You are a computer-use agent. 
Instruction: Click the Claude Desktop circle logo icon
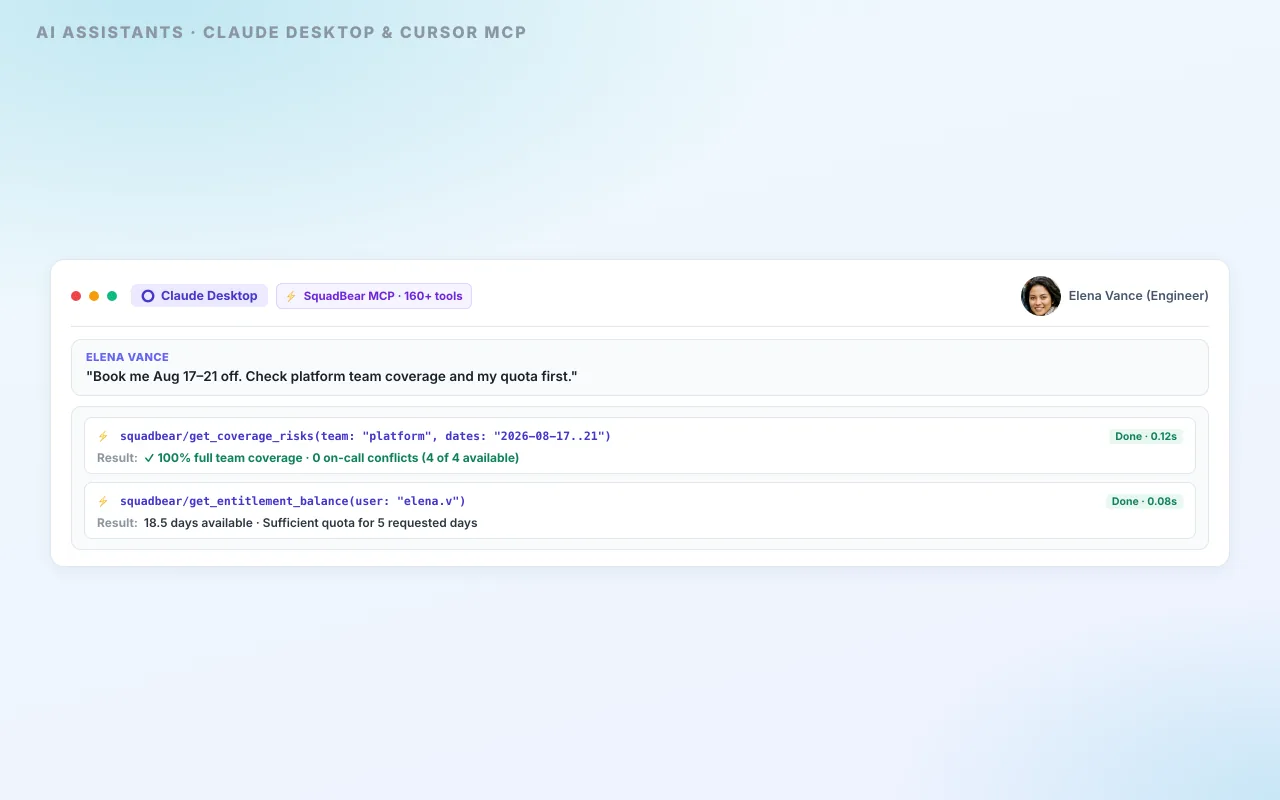148,296
